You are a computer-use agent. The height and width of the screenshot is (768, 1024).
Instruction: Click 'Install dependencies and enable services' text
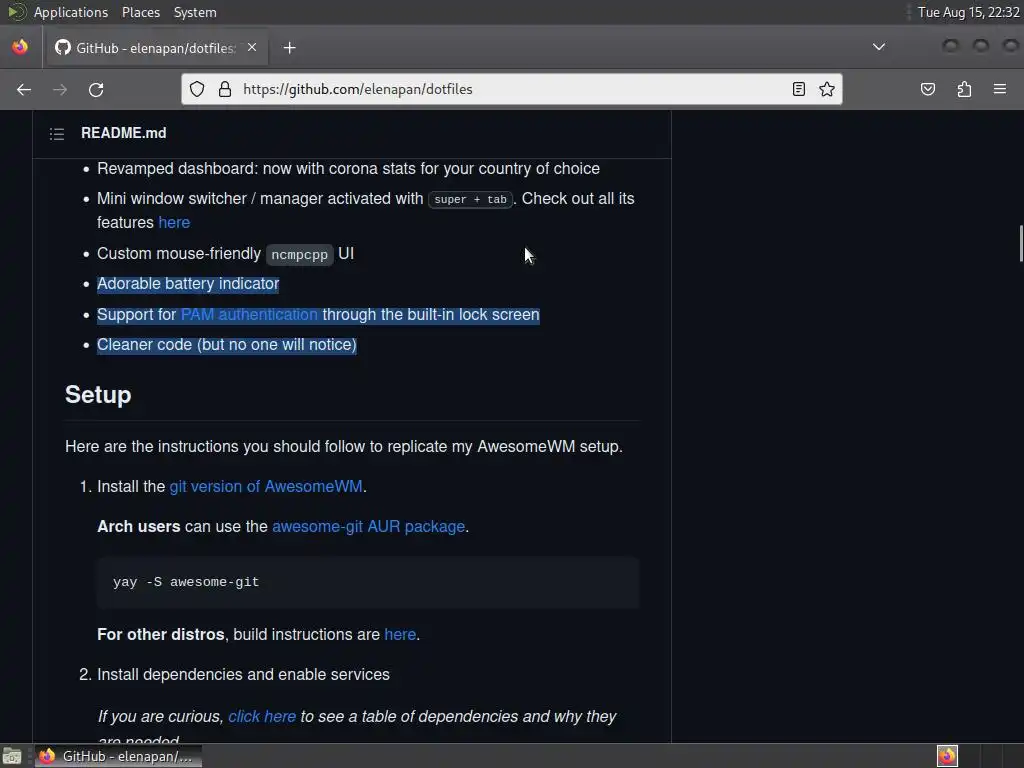tap(243, 675)
